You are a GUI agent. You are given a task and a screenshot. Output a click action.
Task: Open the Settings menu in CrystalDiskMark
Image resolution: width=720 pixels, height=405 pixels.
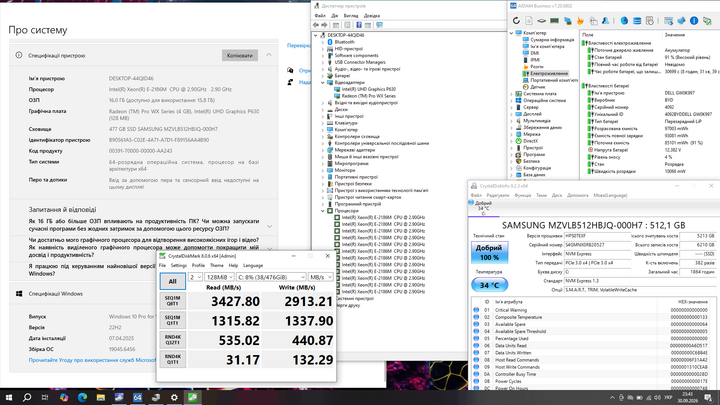click(x=179, y=265)
